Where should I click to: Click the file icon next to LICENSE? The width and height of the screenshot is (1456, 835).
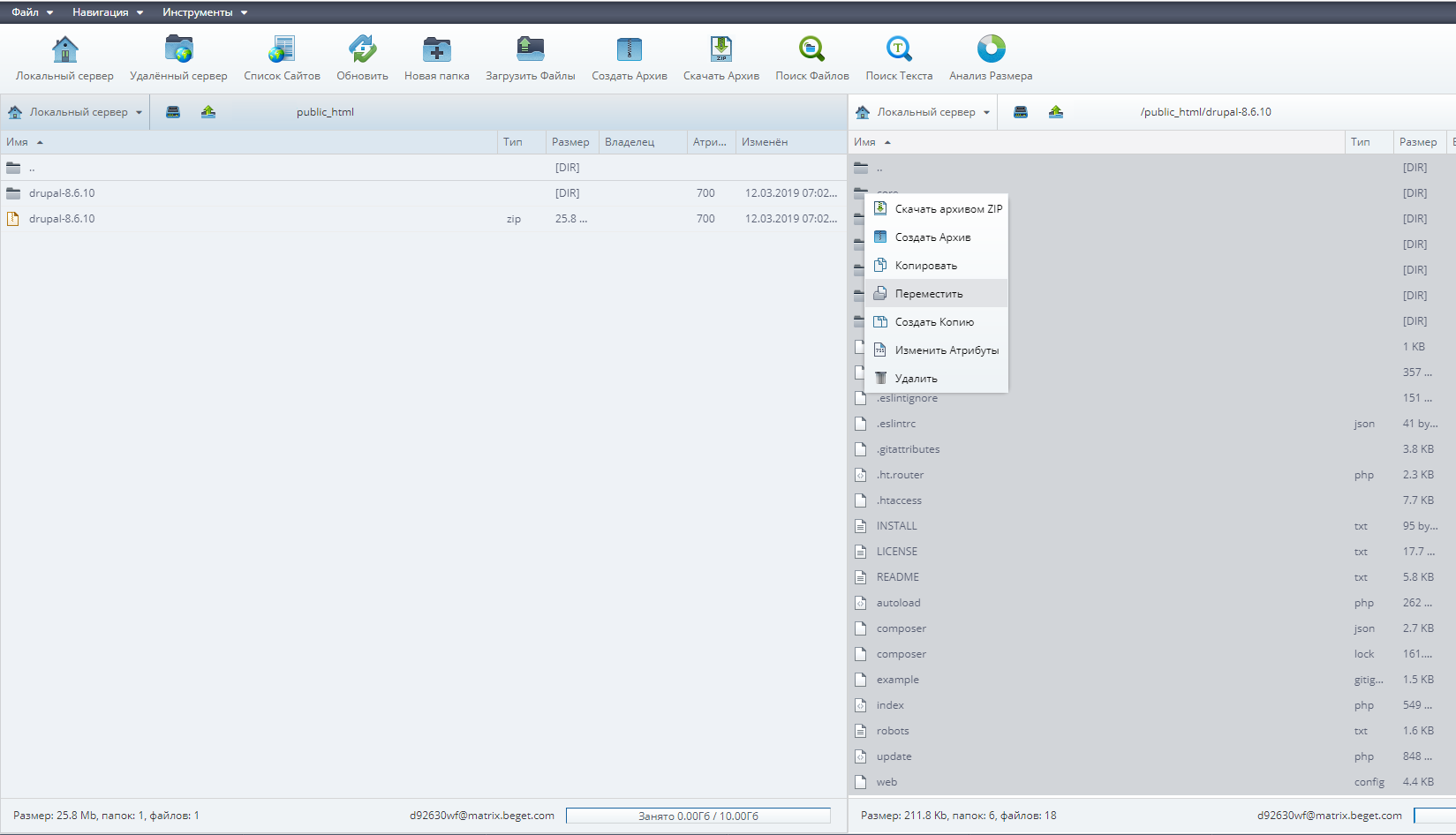click(x=861, y=552)
